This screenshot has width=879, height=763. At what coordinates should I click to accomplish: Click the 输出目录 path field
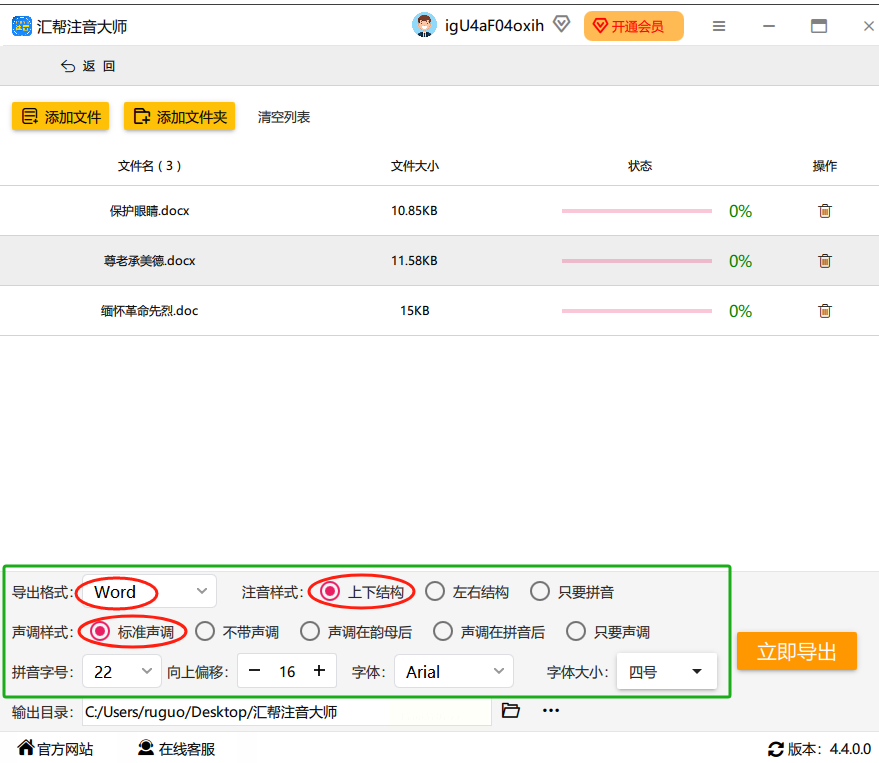pos(286,712)
